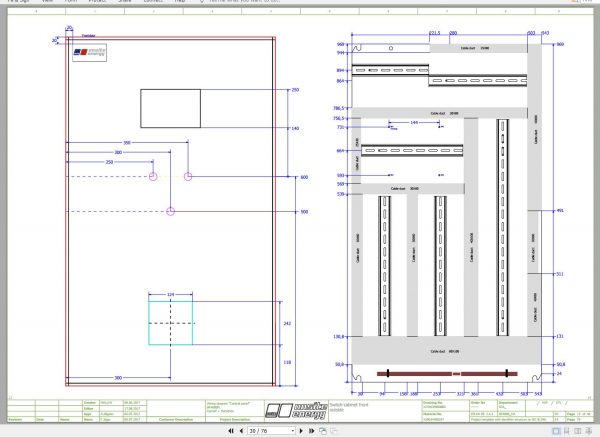The width and height of the screenshot is (600, 437).
Task: Click the dimension value 491 on the right side
Action: click(x=560, y=210)
